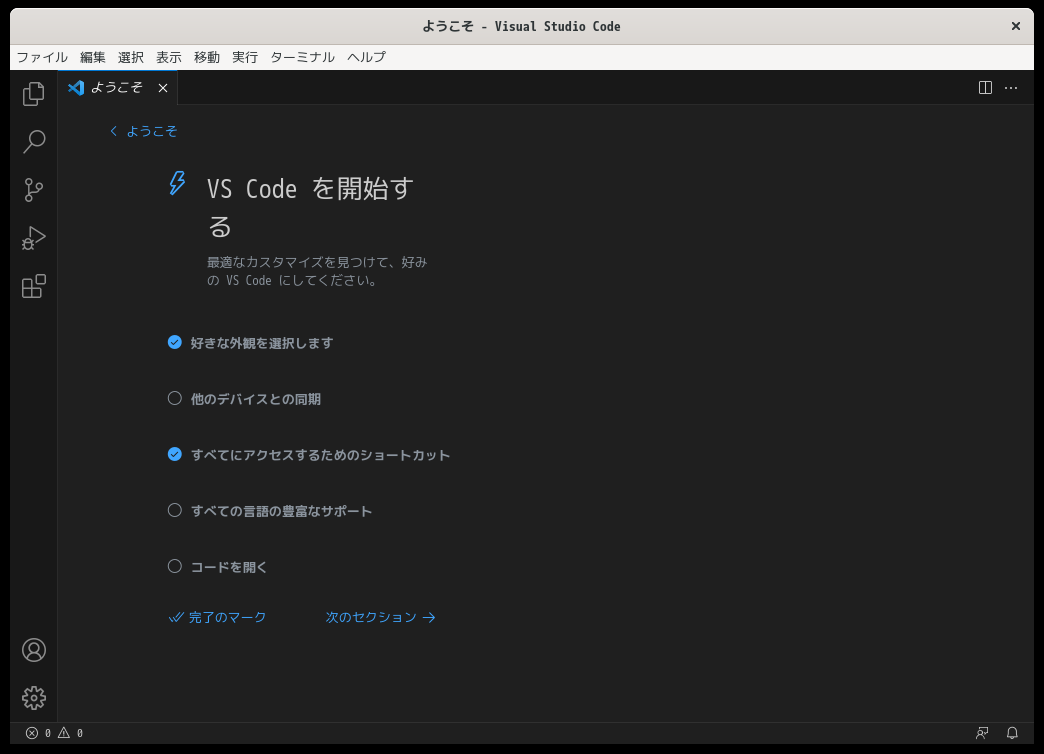Open the editor More Actions ellipsis

click(x=1011, y=88)
